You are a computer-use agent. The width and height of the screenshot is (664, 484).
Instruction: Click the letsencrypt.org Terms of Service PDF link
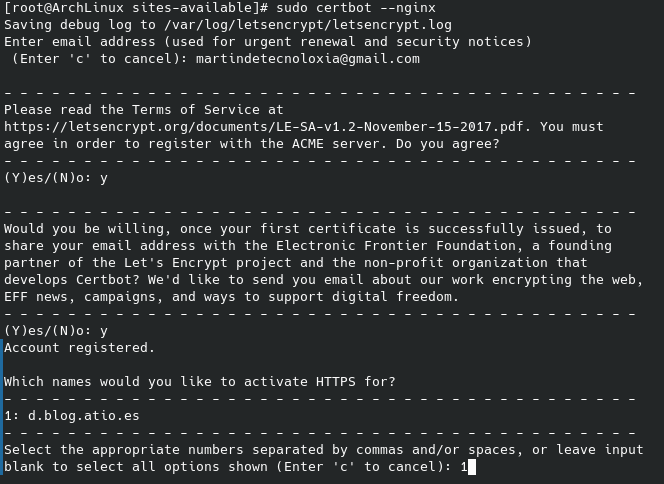coord(287,127)
